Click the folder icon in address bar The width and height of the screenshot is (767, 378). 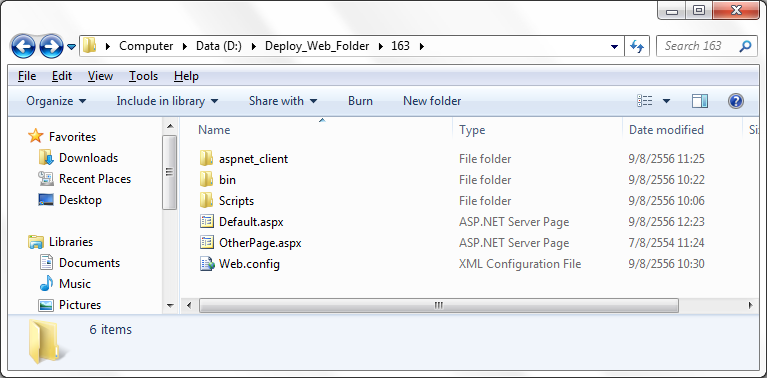click(x=89, y=46)
